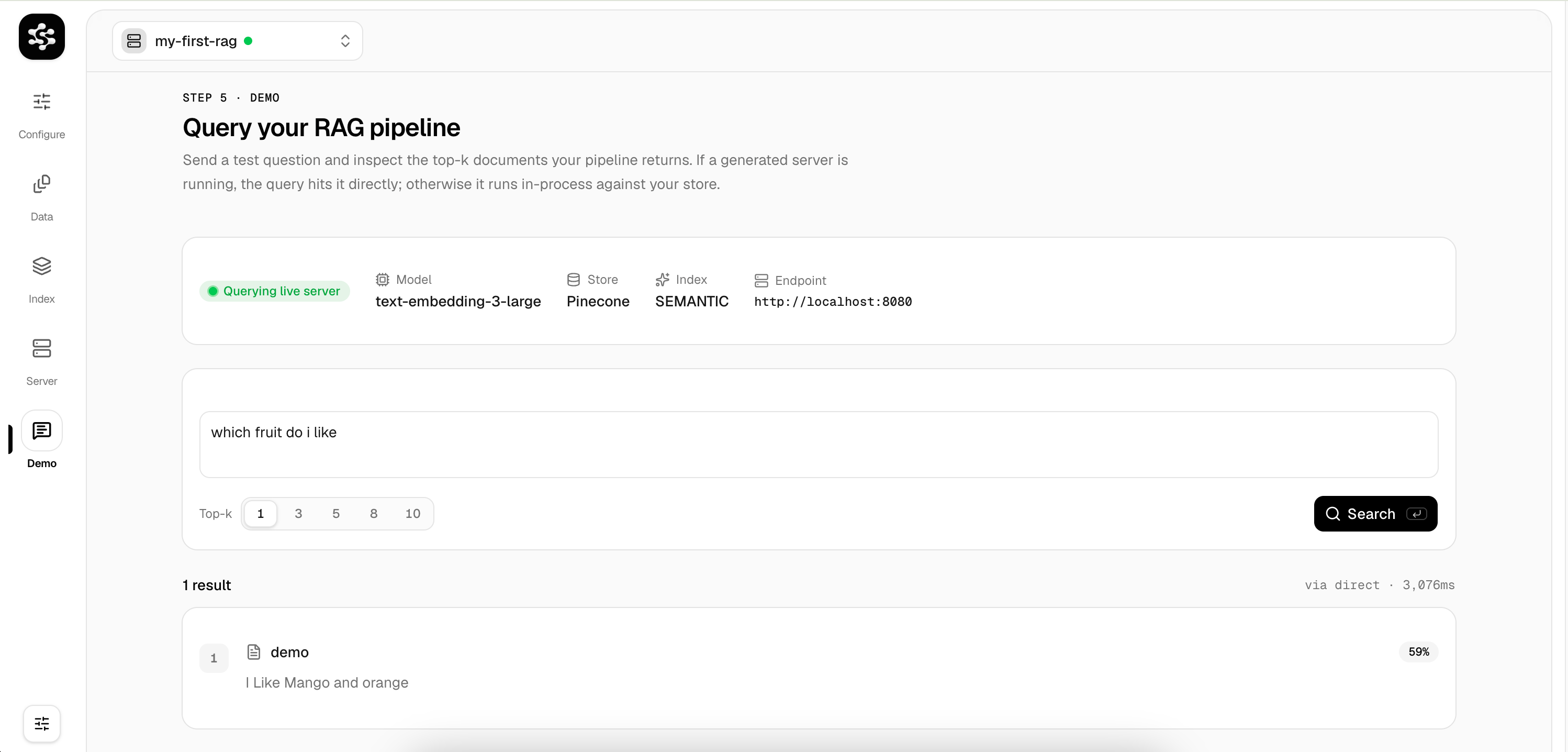
Task: Set Top-k to 8
Action: pyautogui.click(x=374, y=513)
